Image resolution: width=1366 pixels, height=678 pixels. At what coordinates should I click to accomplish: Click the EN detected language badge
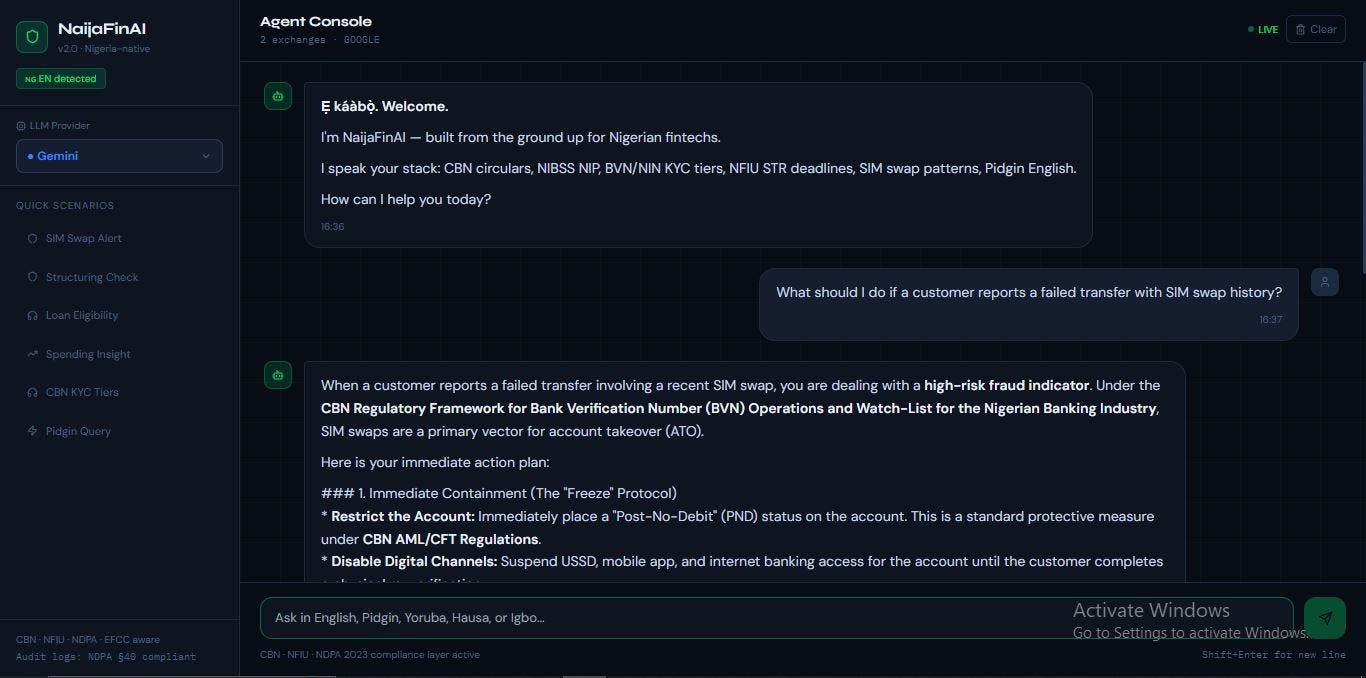click(61, 78)
